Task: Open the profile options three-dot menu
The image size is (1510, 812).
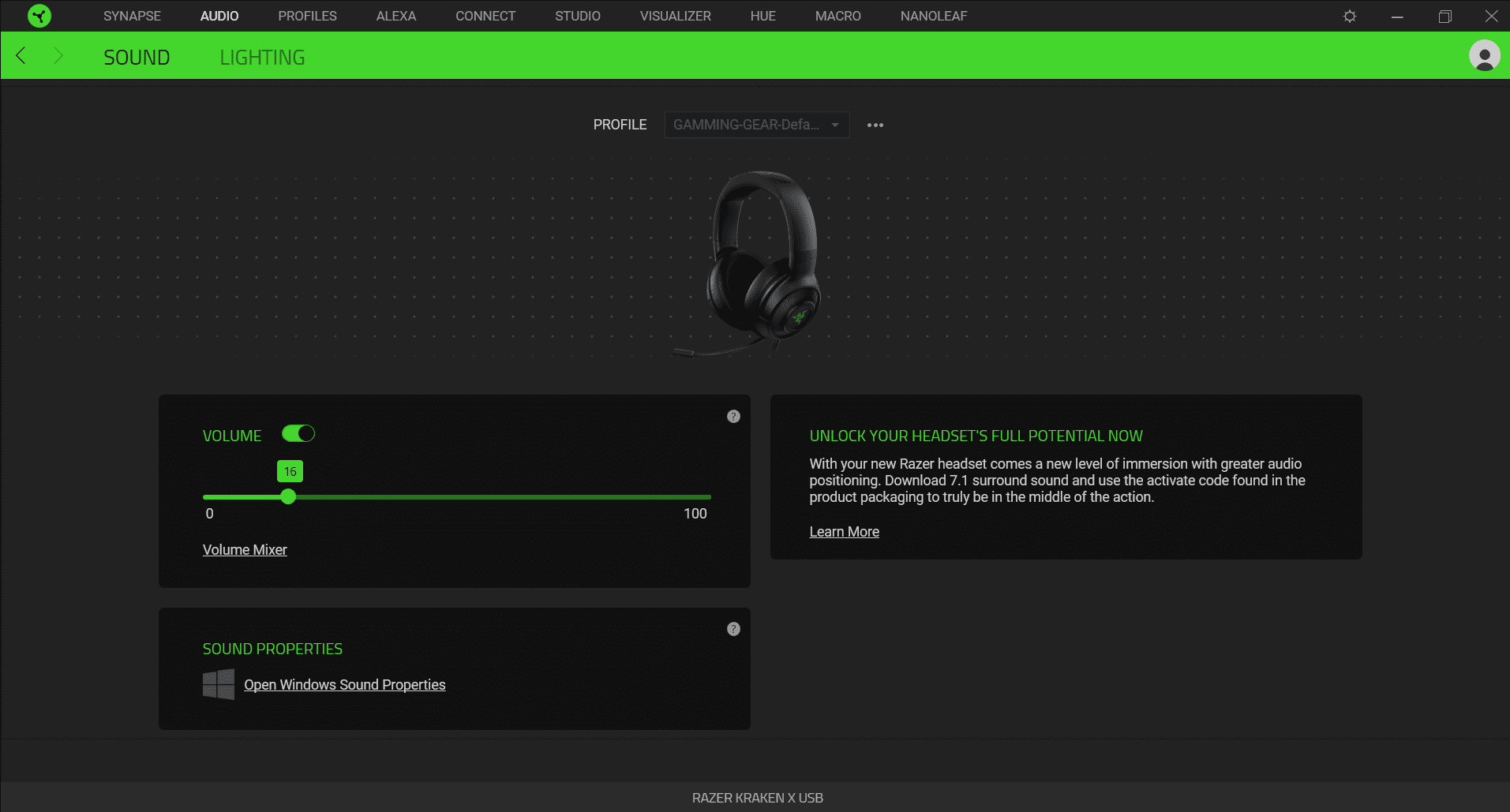Action: pyautogui.click(x=875, y=125)
